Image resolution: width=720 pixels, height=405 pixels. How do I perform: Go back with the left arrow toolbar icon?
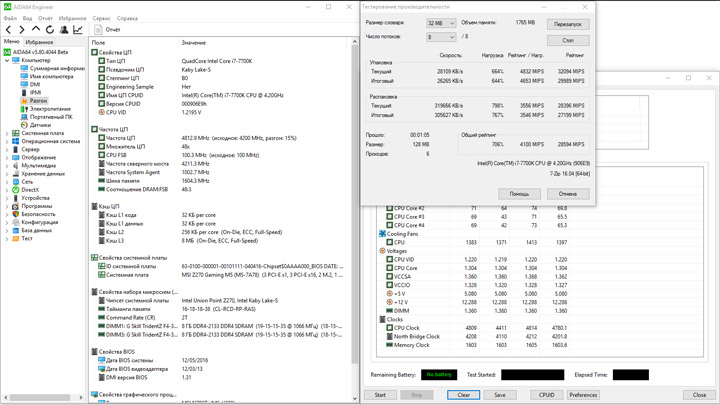(8, 30)
